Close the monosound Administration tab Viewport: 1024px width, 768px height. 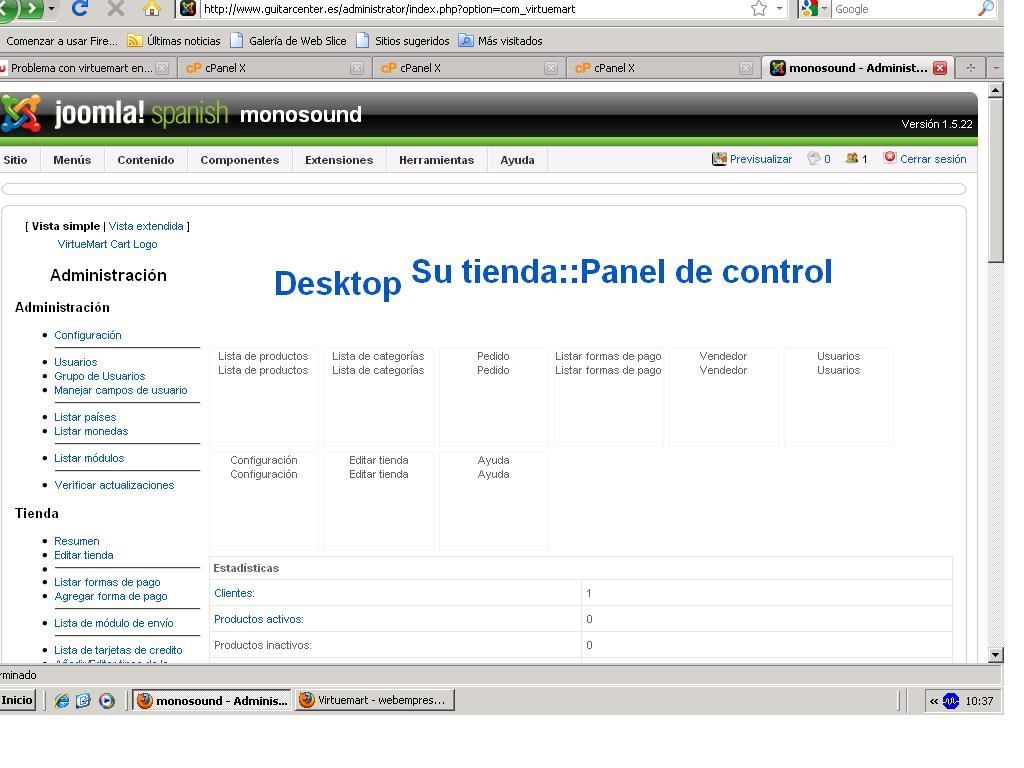(x=940, y=68)
